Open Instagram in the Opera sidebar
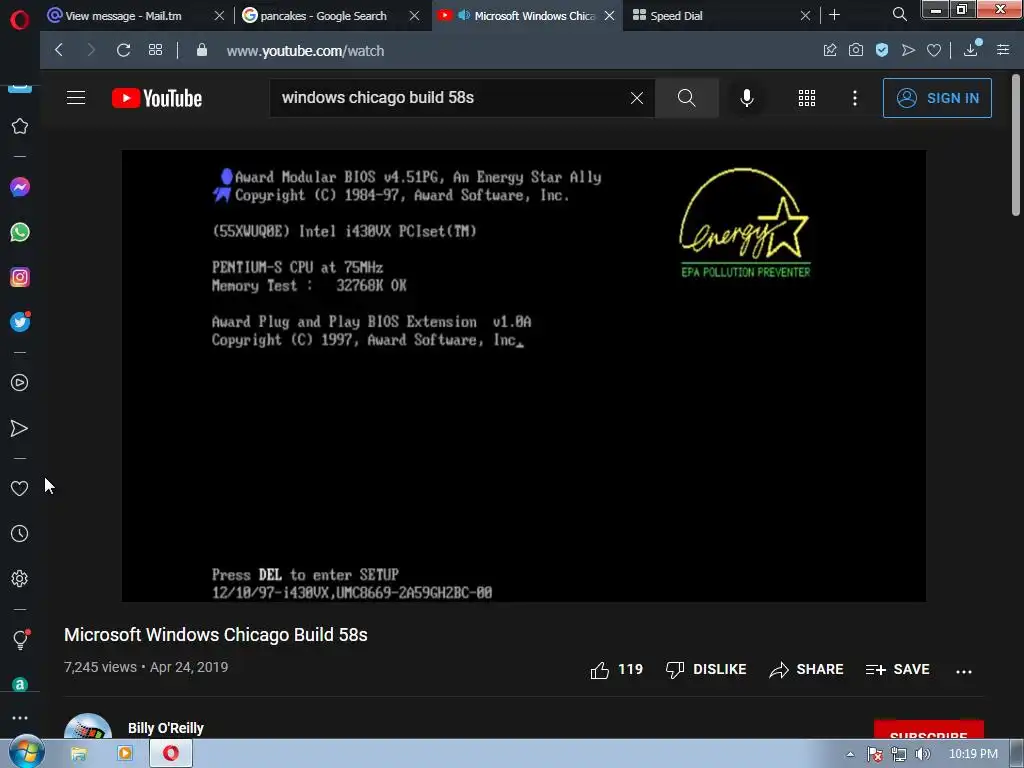1024x768 pixels. pyautogui.click(x=20, y=277)
